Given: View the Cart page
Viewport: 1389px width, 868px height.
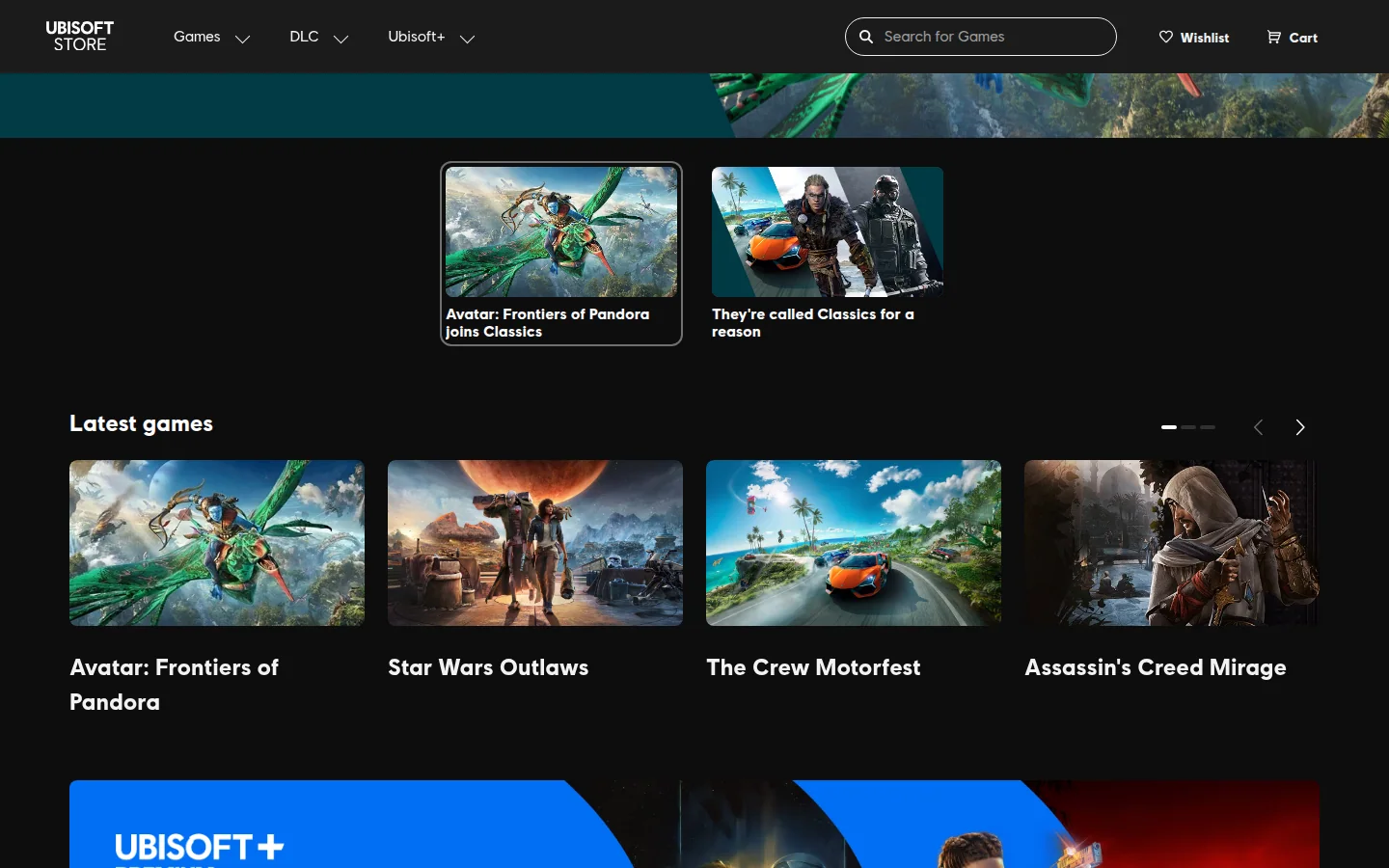Looking at the screenshot, I should [1293, 38].
